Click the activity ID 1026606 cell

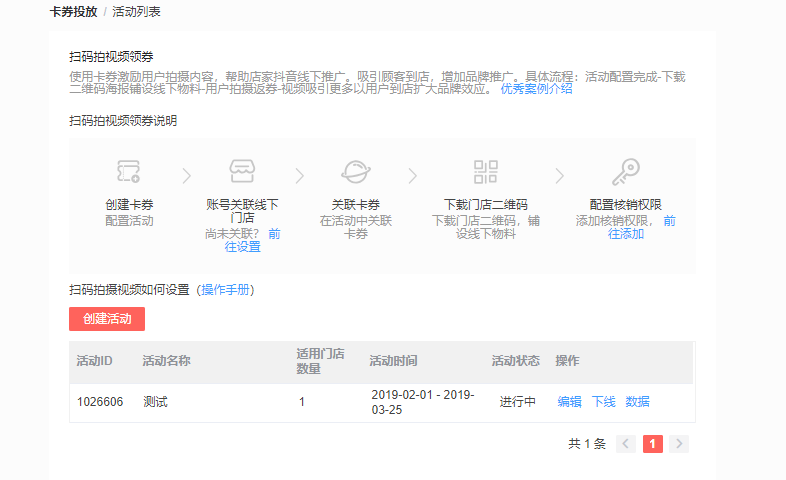(100, 402)
